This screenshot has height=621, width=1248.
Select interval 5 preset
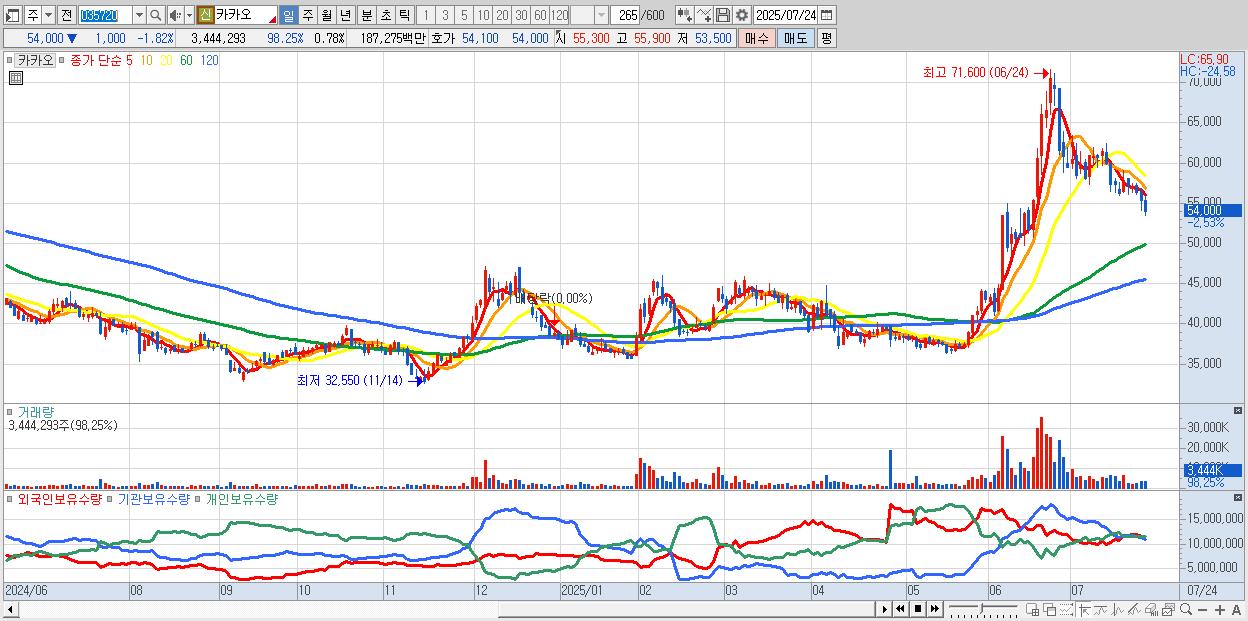[464, 15]
